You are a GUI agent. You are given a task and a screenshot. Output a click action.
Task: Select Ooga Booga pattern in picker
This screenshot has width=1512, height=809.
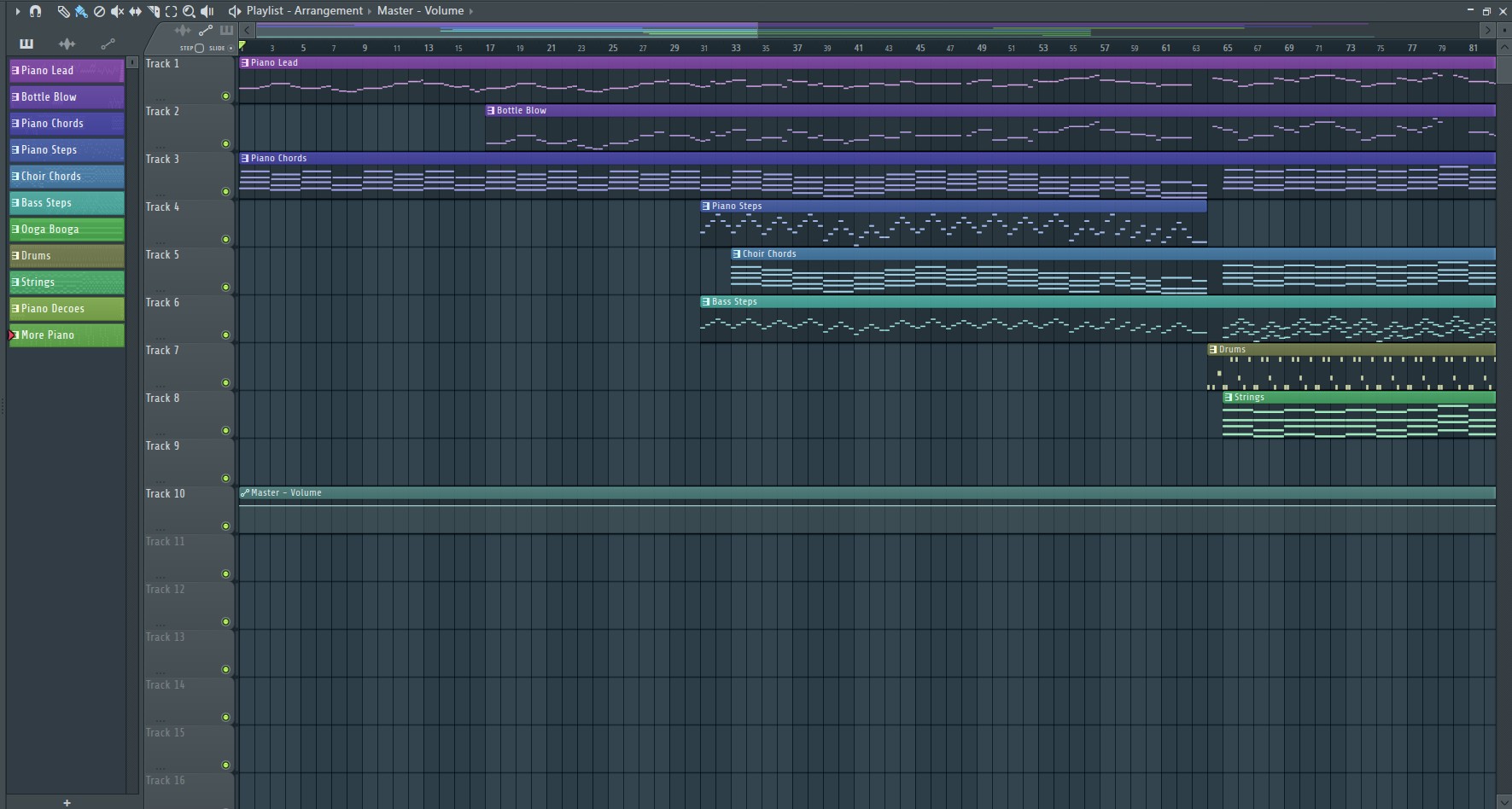point(67,230)
